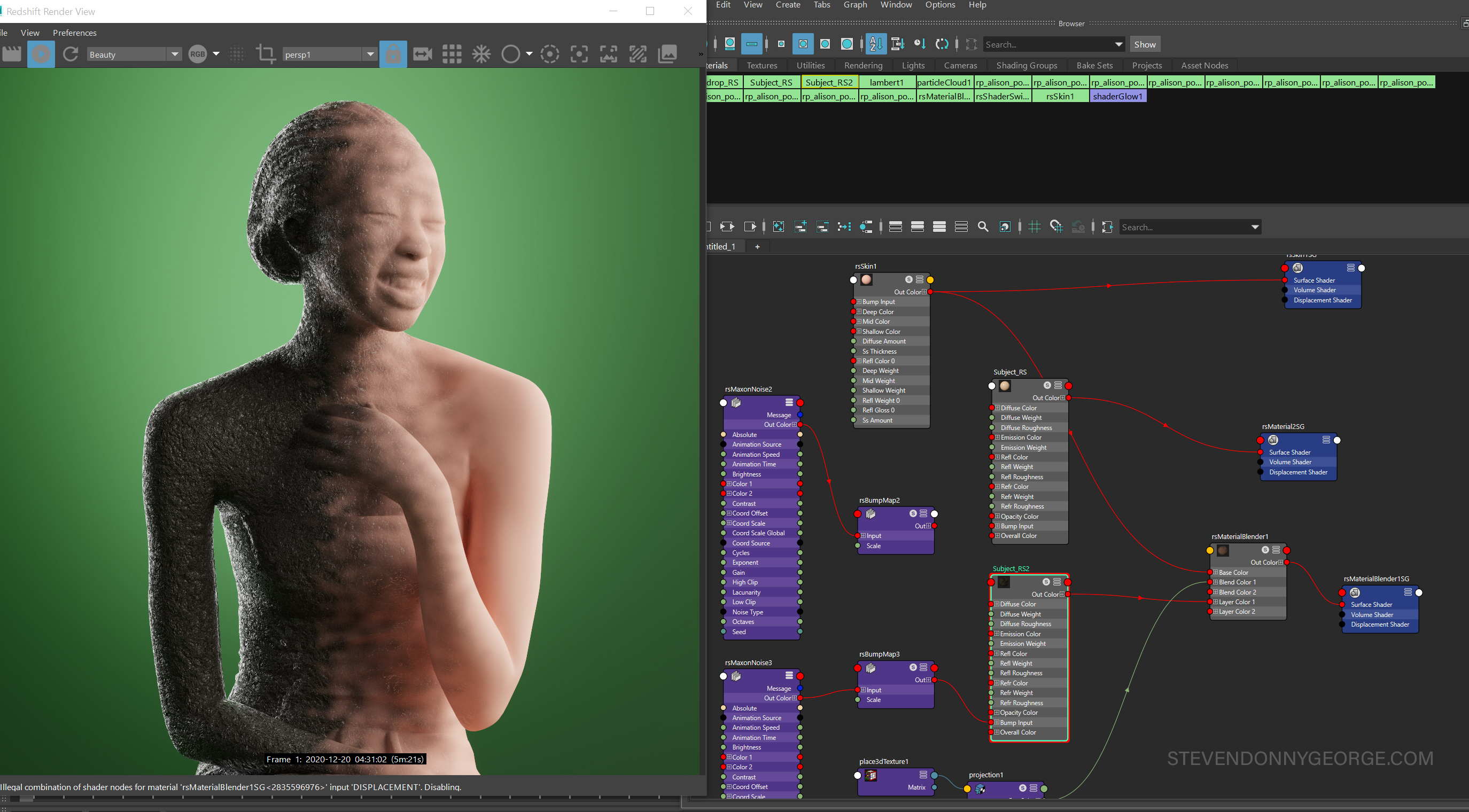Click the rsSkin1 node material swatch
The width and height of the screenshot is (1469, 812).
pos(866,279)
